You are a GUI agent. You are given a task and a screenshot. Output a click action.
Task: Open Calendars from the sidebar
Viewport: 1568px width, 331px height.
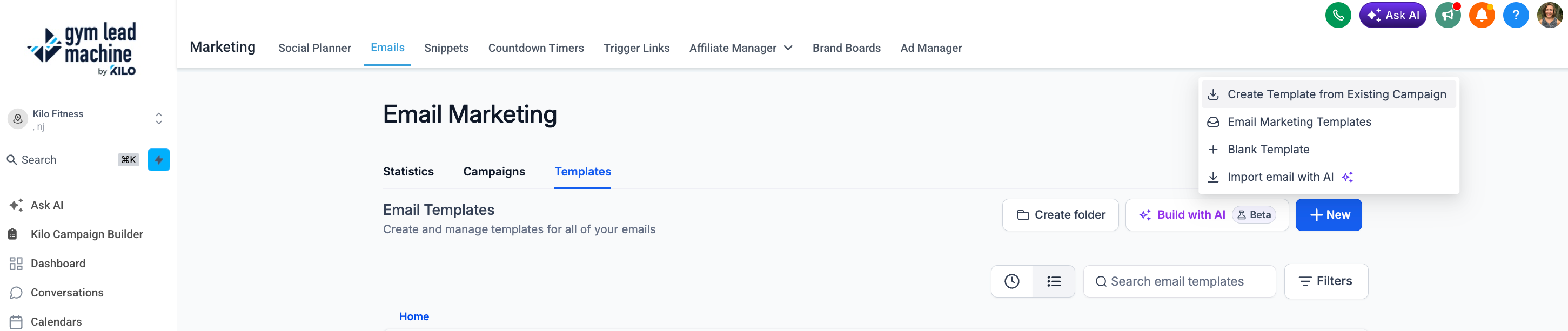(56, 322)
